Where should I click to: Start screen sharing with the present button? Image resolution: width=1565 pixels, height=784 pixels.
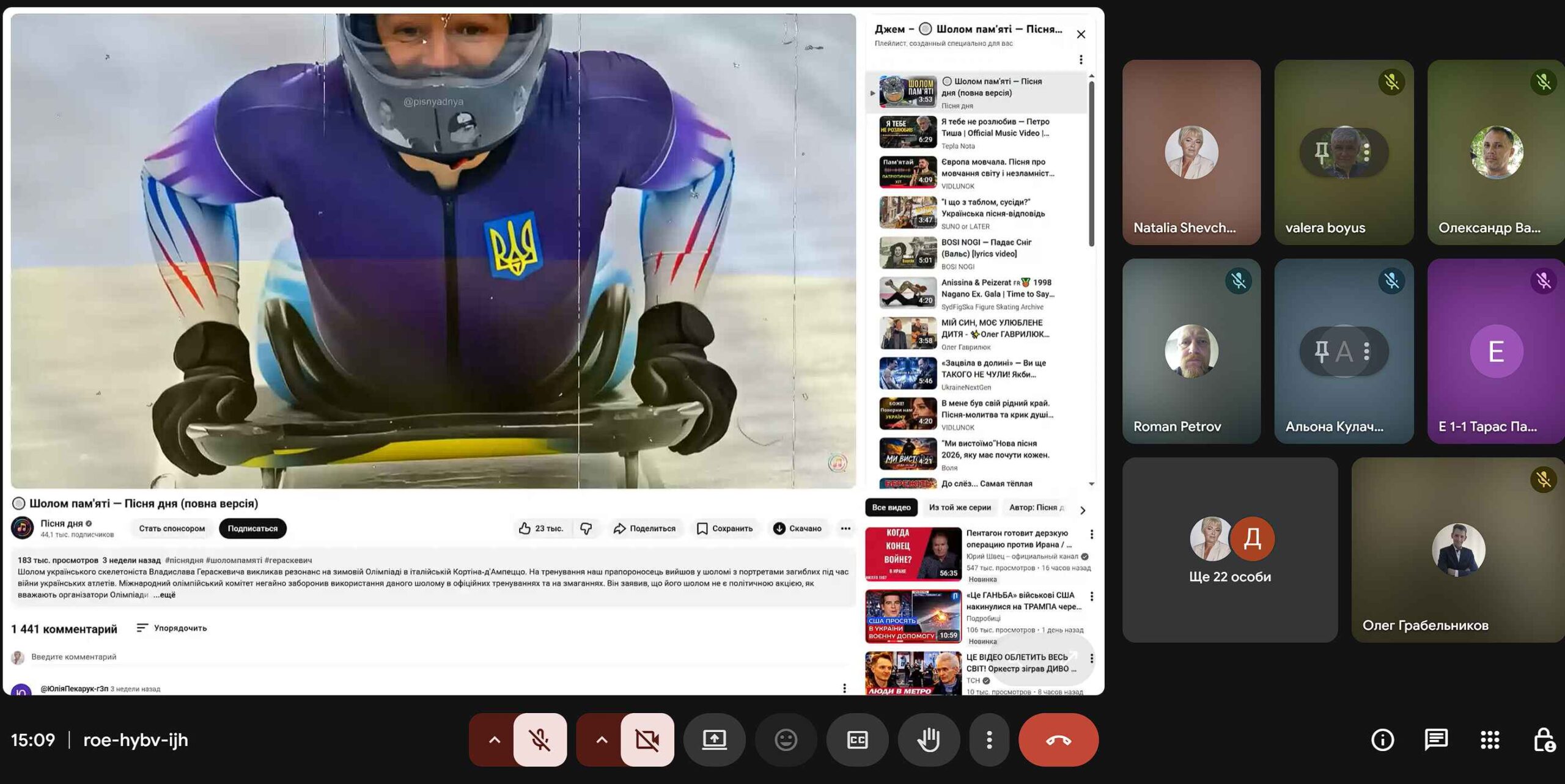tap(714, 740)
